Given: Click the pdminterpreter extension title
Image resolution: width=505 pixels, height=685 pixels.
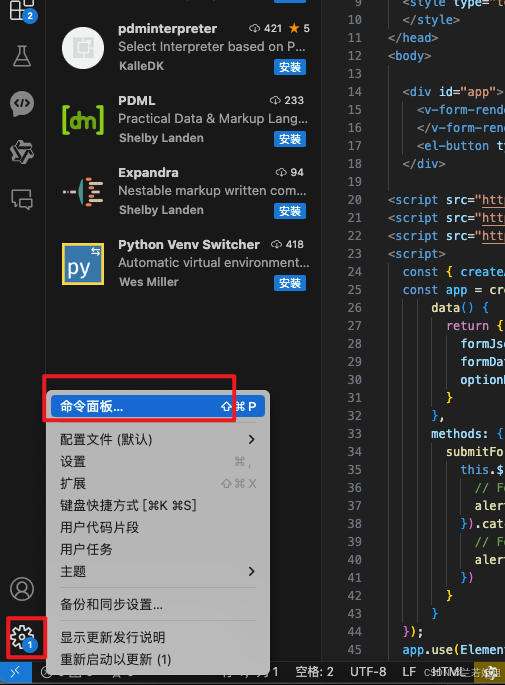Looking at the screenshot, I should [167, 28].
